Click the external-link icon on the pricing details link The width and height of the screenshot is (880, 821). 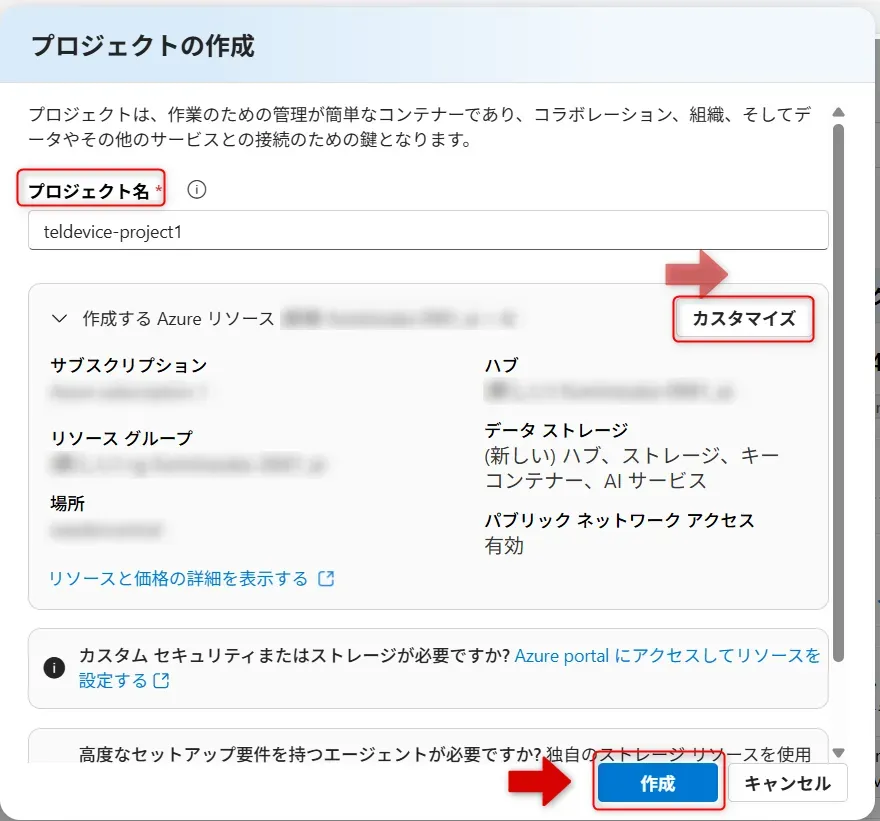click(327, 578)
